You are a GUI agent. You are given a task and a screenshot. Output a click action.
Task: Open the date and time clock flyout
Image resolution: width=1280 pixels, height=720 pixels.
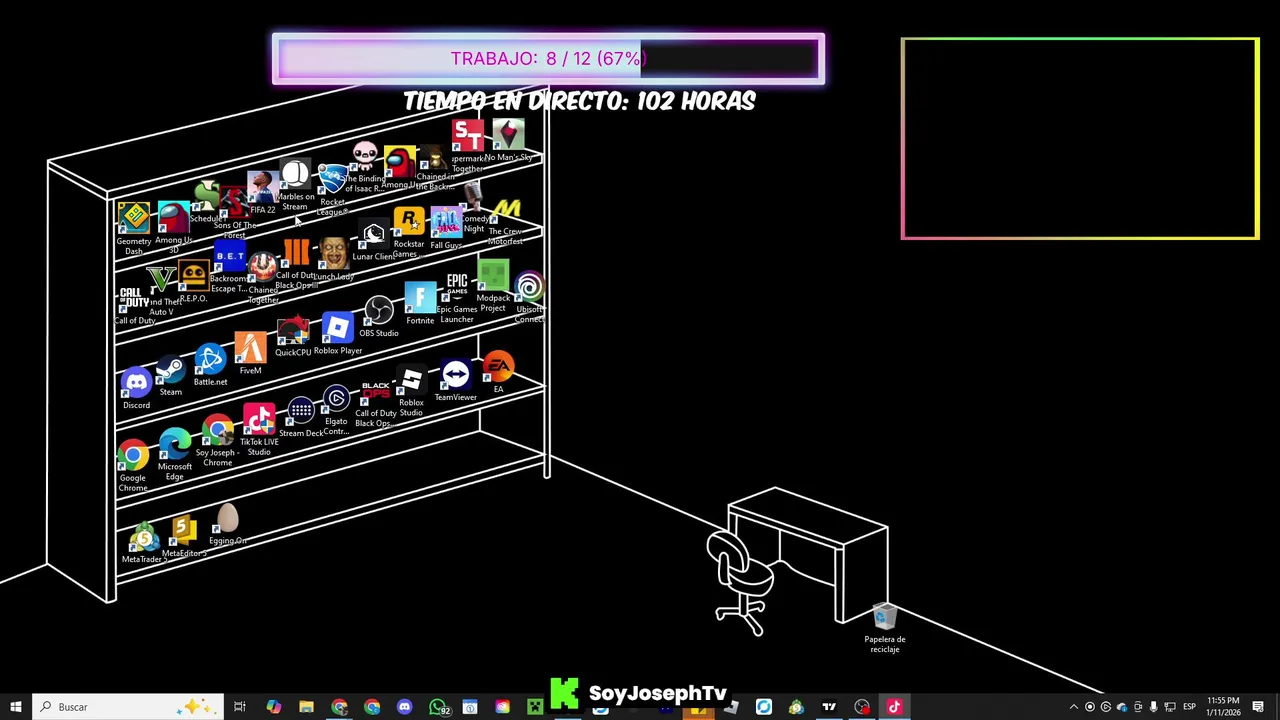[1222, 706]
